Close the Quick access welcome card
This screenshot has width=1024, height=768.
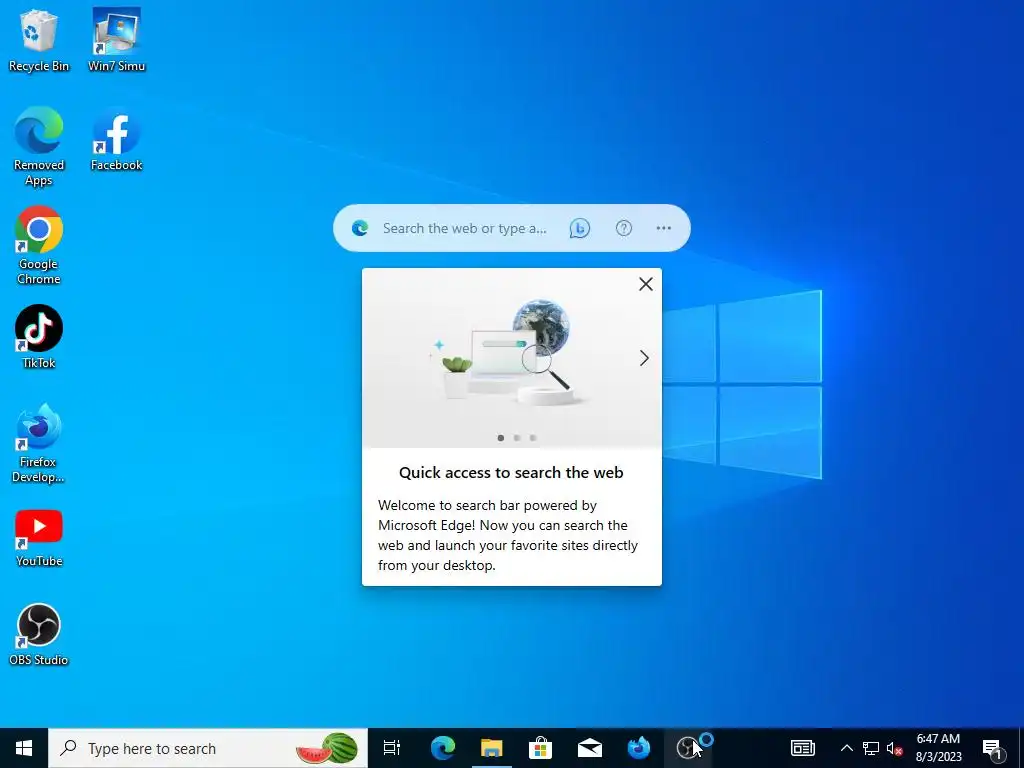(x=646, y=284)
